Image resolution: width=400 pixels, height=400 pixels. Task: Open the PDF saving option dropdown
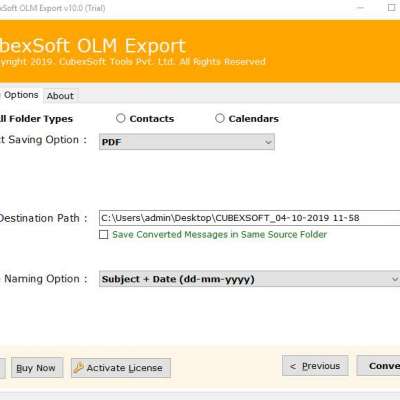(x=187, y=142)
